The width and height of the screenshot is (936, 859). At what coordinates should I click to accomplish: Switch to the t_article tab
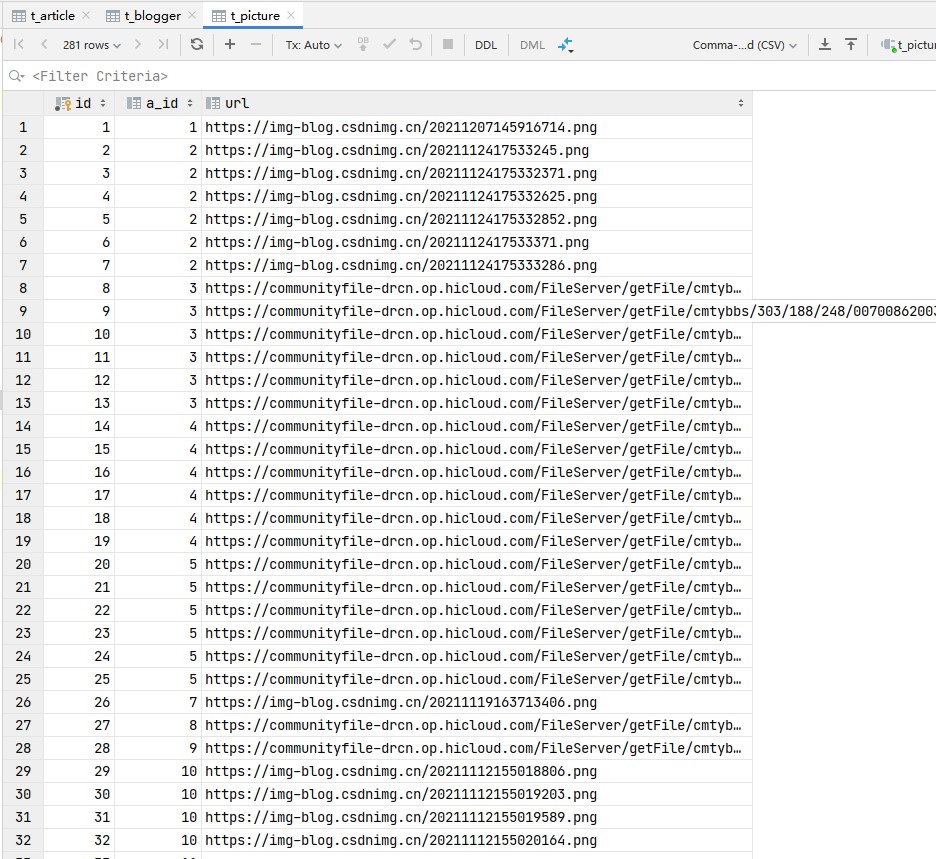click(x=52, y=16)
